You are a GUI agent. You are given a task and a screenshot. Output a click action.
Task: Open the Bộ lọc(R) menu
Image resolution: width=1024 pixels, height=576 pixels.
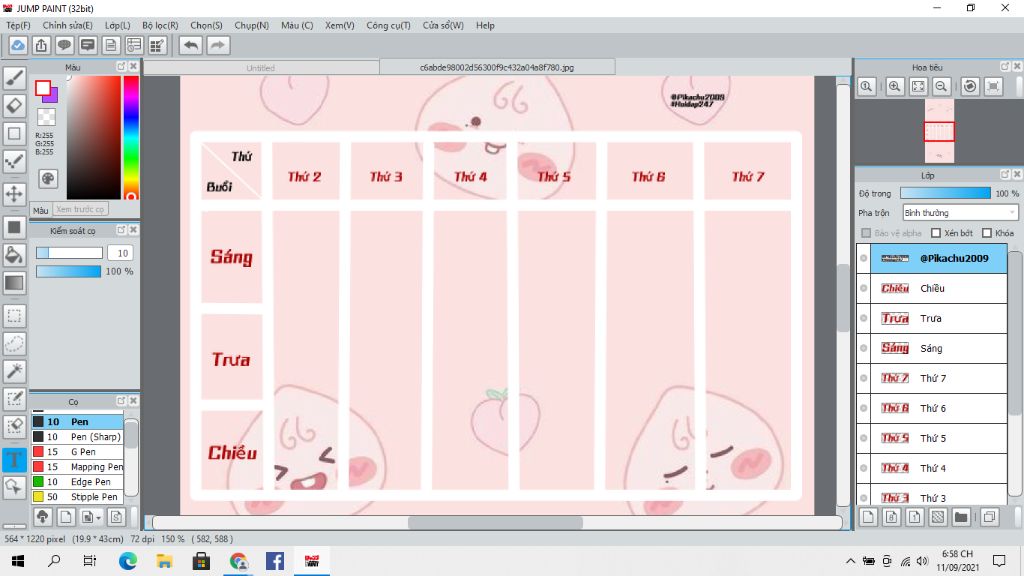(160, 25)
